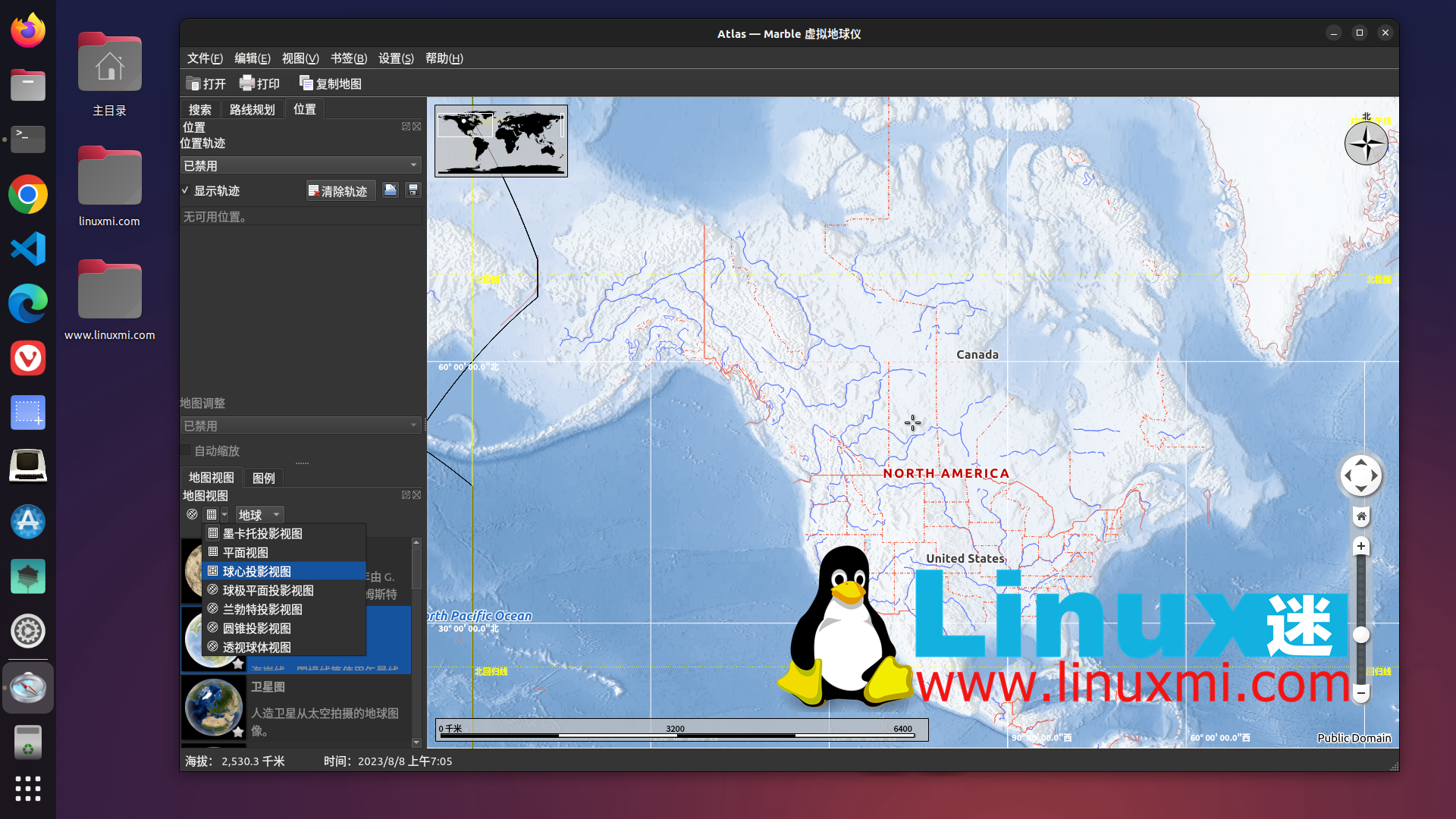Screen dimensions: 1456x819
Task: Click the compass rose on the map
Action: coord(1367,143)
